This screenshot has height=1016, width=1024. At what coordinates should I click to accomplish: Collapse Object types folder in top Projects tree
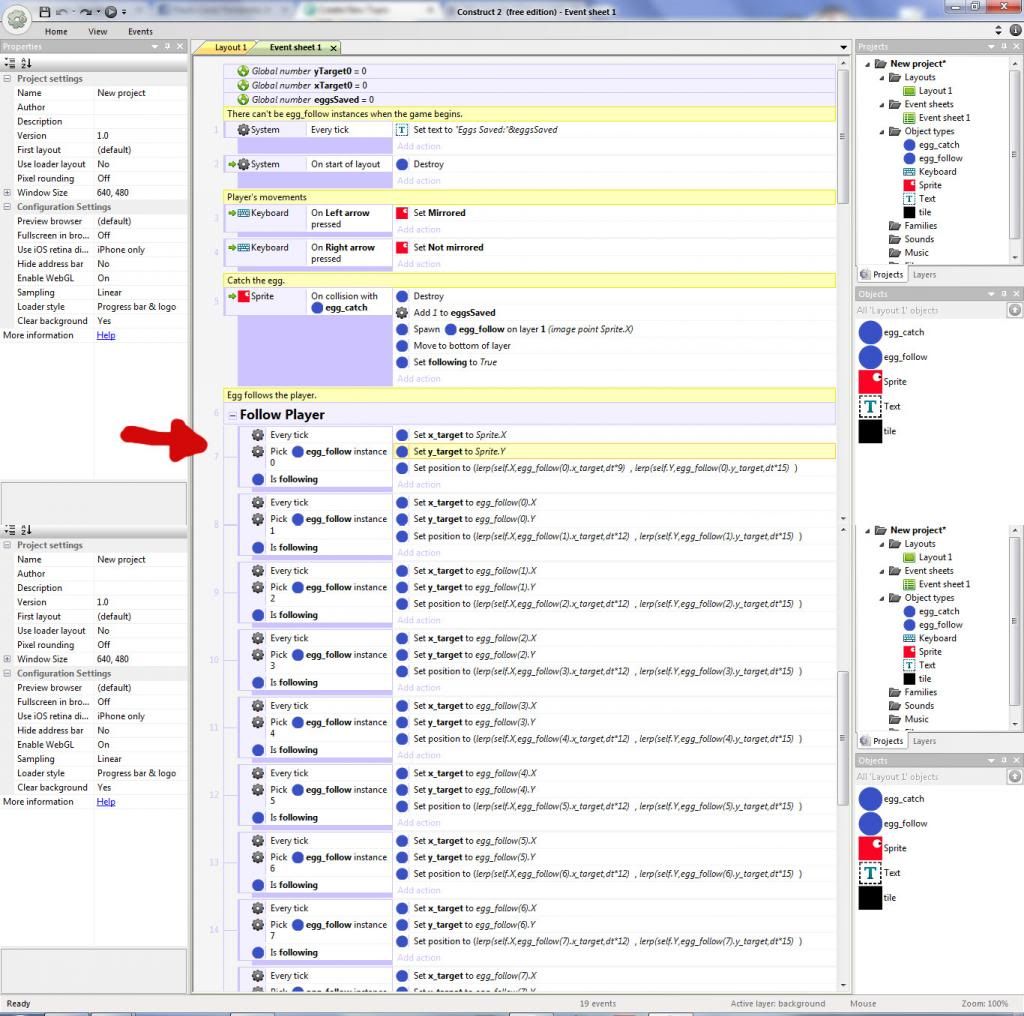(882, 131)
